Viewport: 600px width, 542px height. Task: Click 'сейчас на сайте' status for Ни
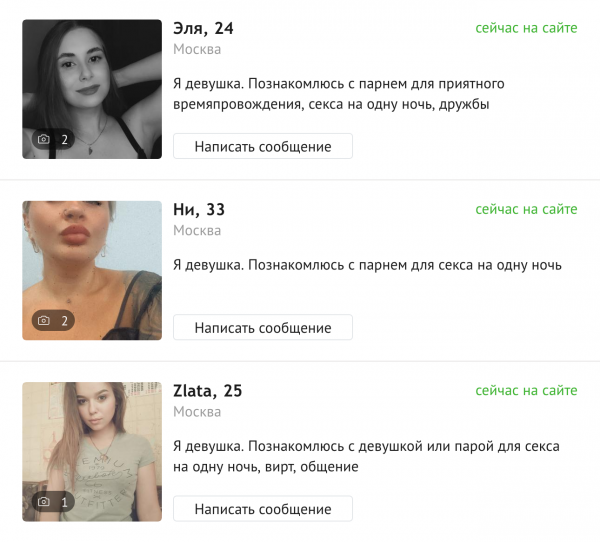click(x=526, y=209)
